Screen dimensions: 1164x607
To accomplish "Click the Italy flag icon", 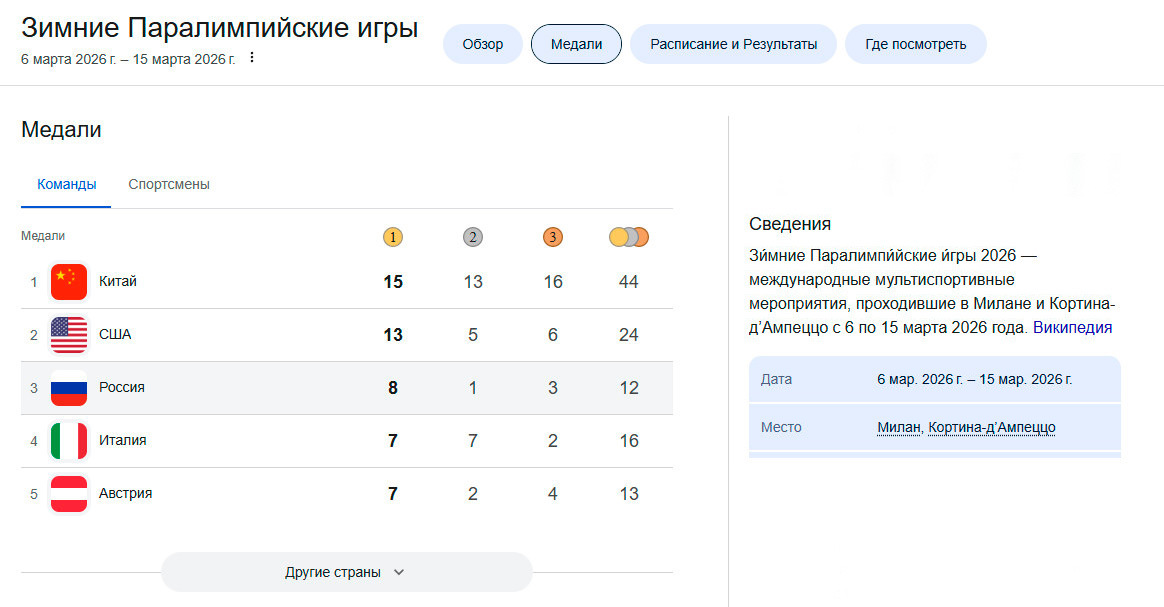I will pos(68,440).
